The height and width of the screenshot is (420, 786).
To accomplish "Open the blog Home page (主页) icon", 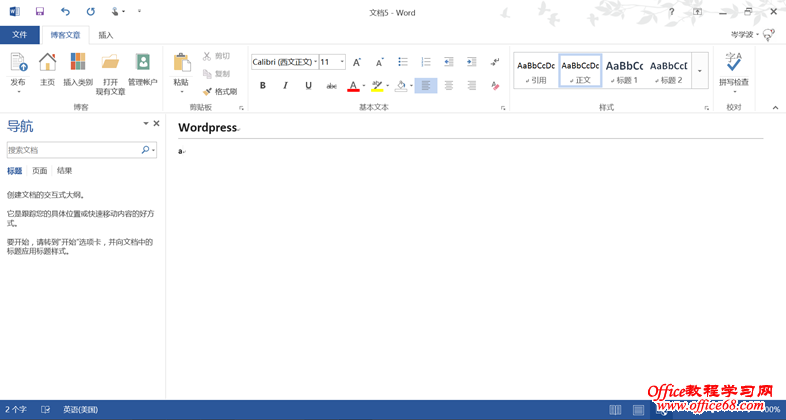I will pyautogui.click(x=48, y=63).
